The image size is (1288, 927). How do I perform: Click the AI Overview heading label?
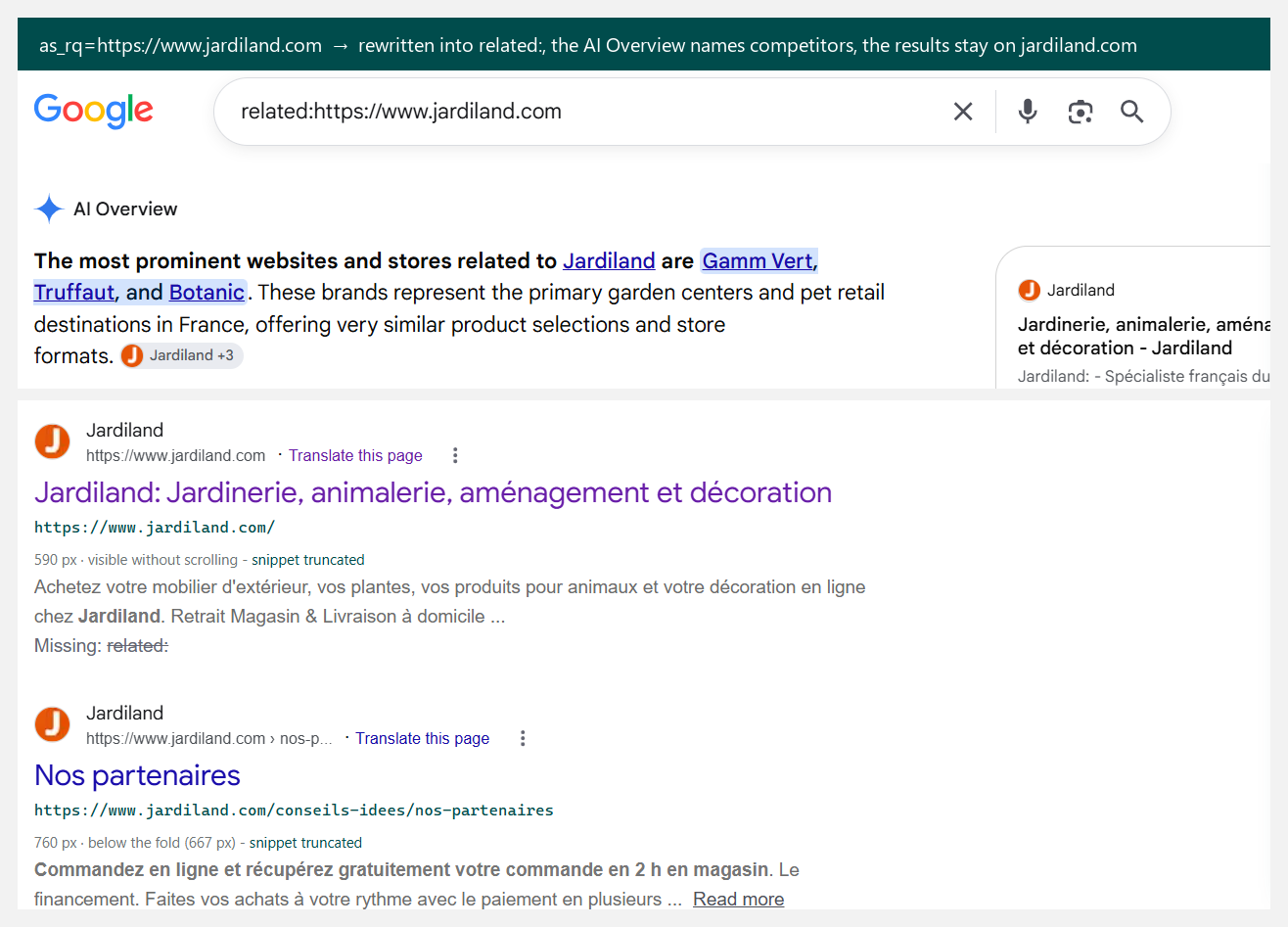(125, 209)
